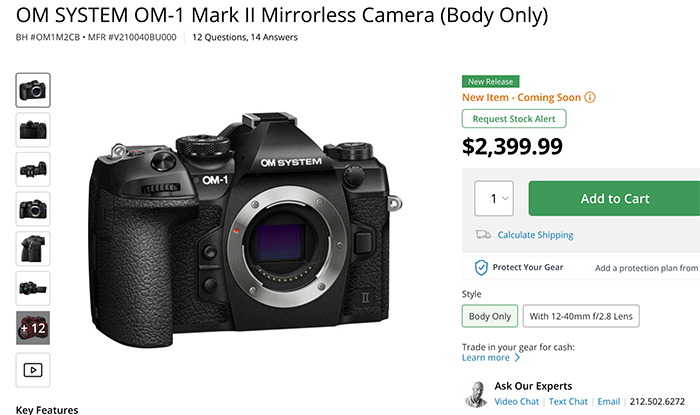700x415 pixels.
Task: Open the Calculate Shipping link
Action: tap(535, 235)
